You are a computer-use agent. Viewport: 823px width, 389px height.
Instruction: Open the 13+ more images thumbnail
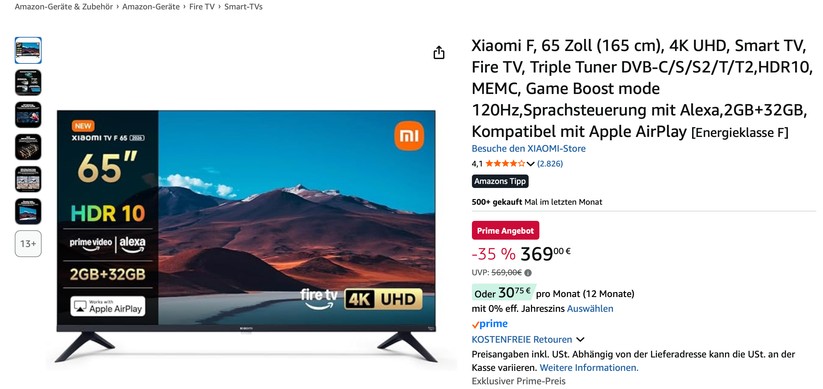click(x=28, y=244)
